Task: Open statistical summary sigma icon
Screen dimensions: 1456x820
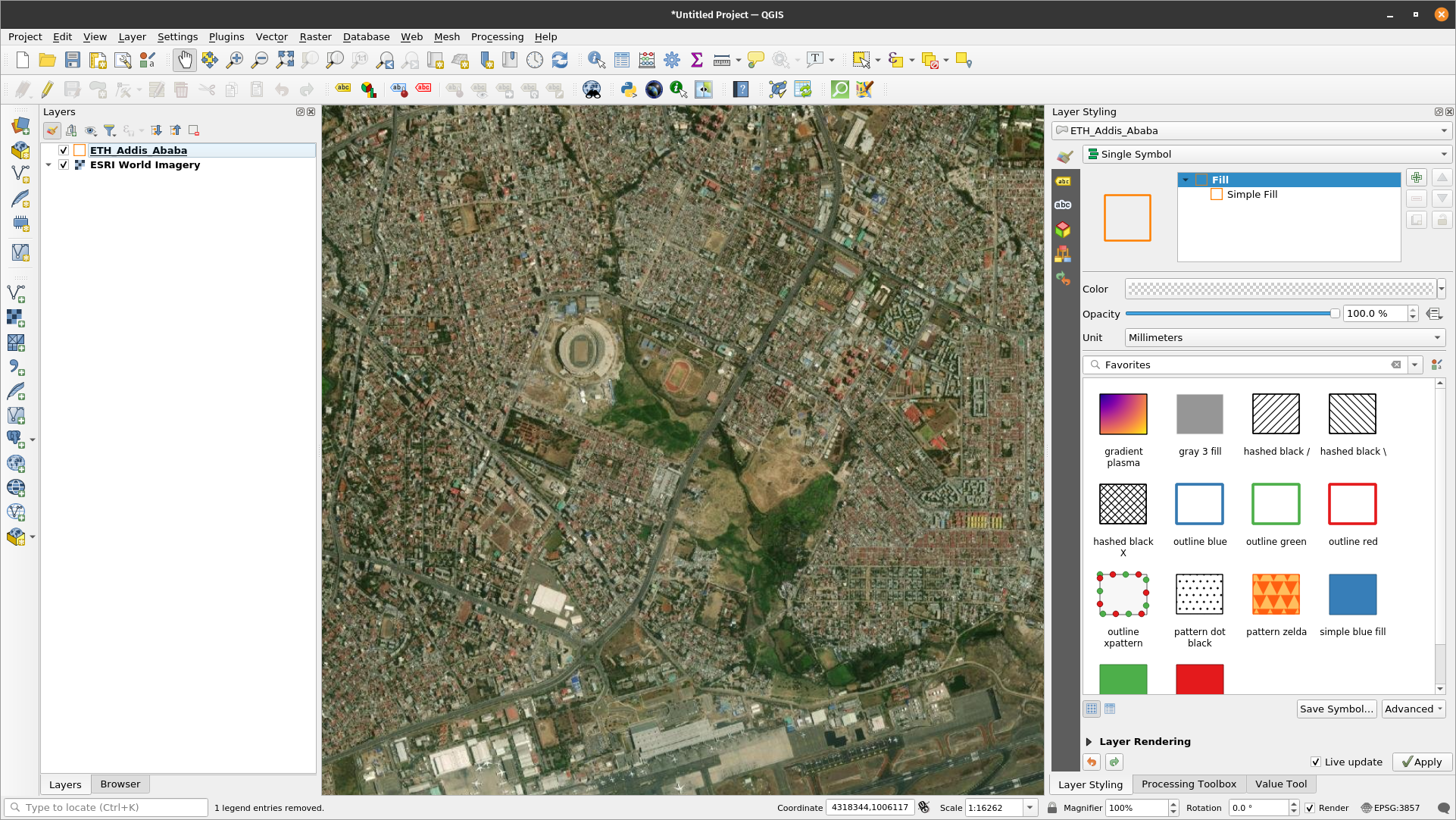Action: pyautogui.click(x=697, y=61)
